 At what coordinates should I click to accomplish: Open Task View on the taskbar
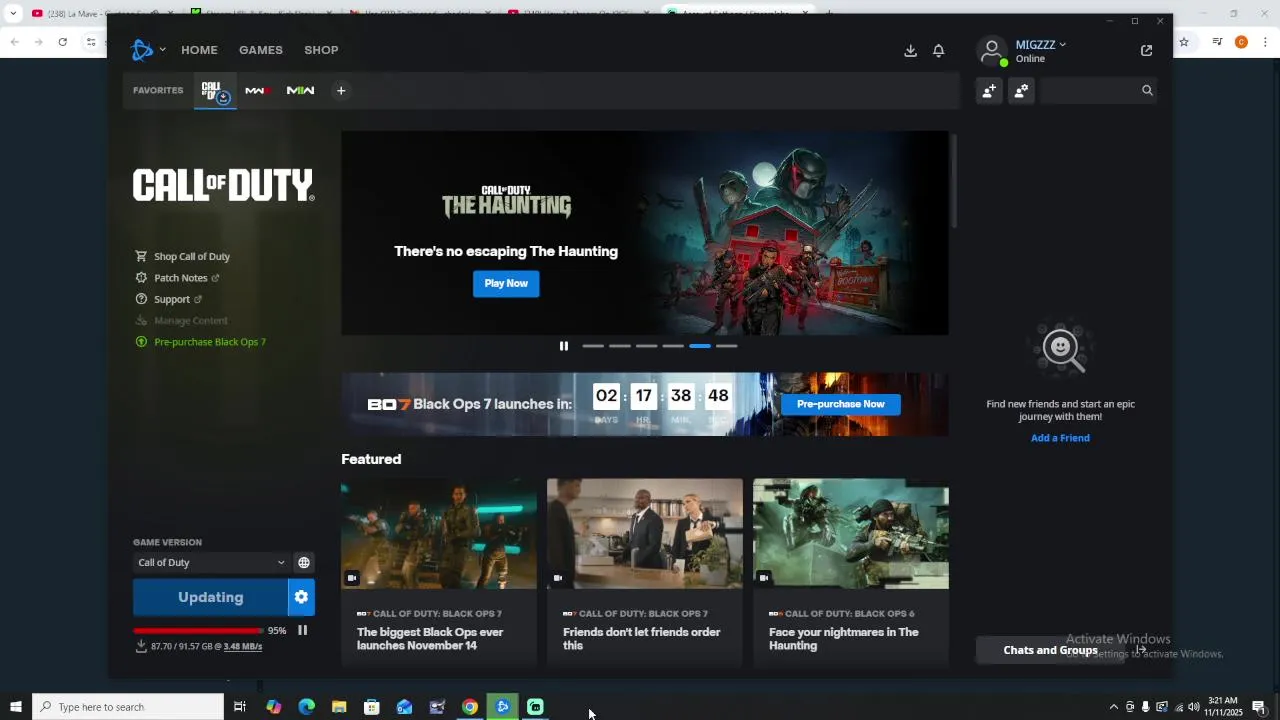click(x=240, y=707)
